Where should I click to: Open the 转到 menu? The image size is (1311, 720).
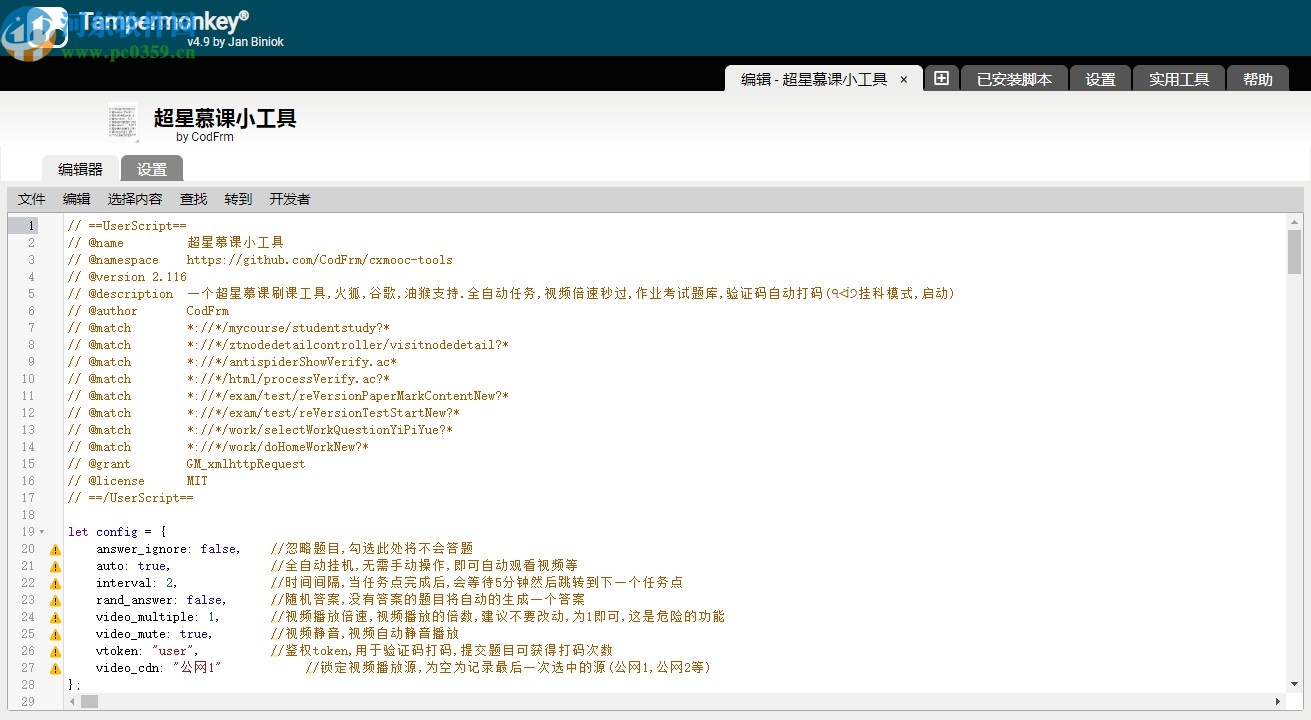pos(238,199)
